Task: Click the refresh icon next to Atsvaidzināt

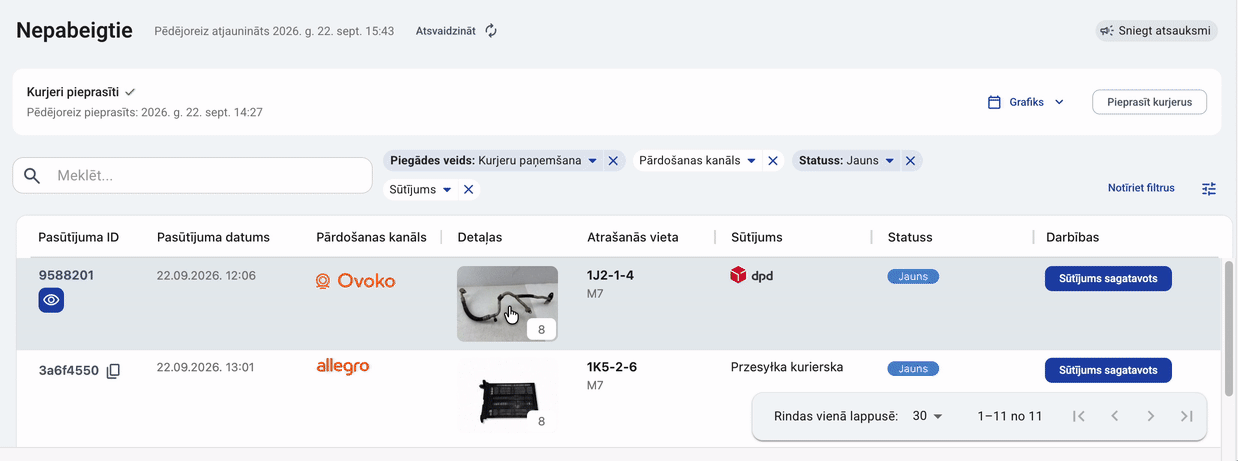Action: (491, 31)
